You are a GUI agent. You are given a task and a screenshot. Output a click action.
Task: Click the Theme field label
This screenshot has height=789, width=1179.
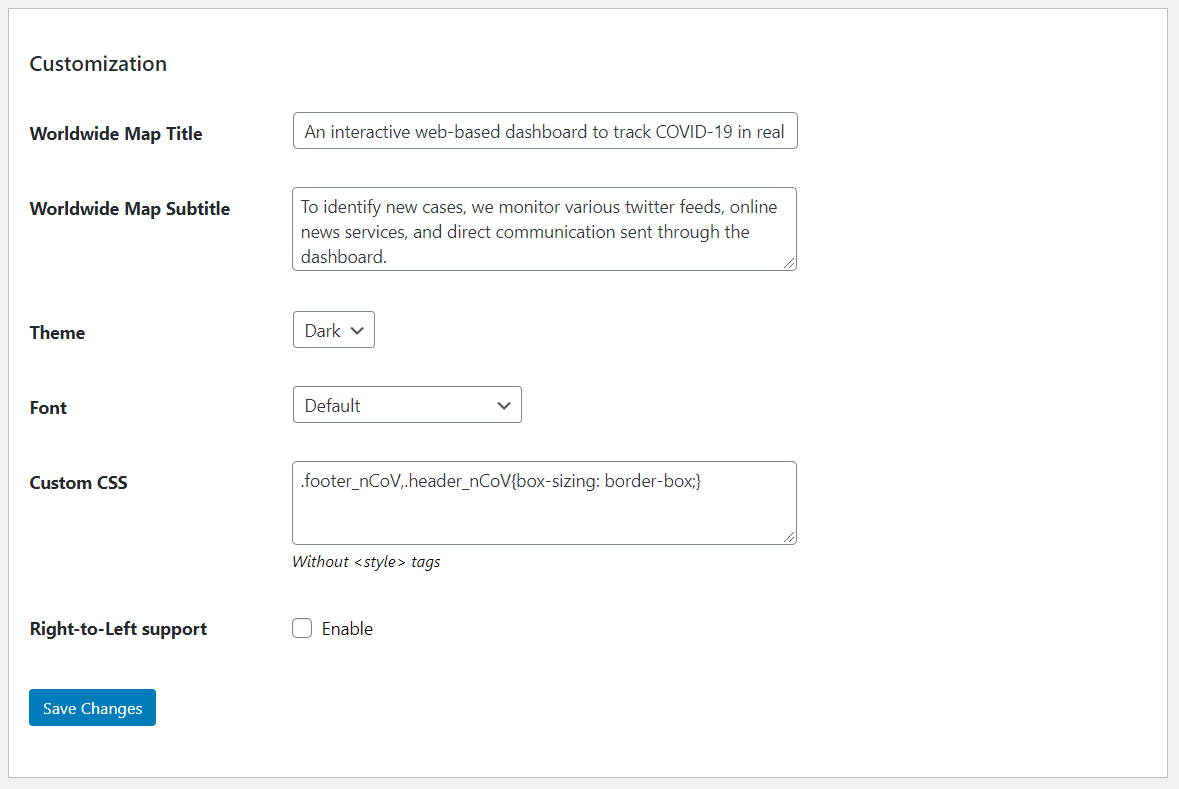57,332
